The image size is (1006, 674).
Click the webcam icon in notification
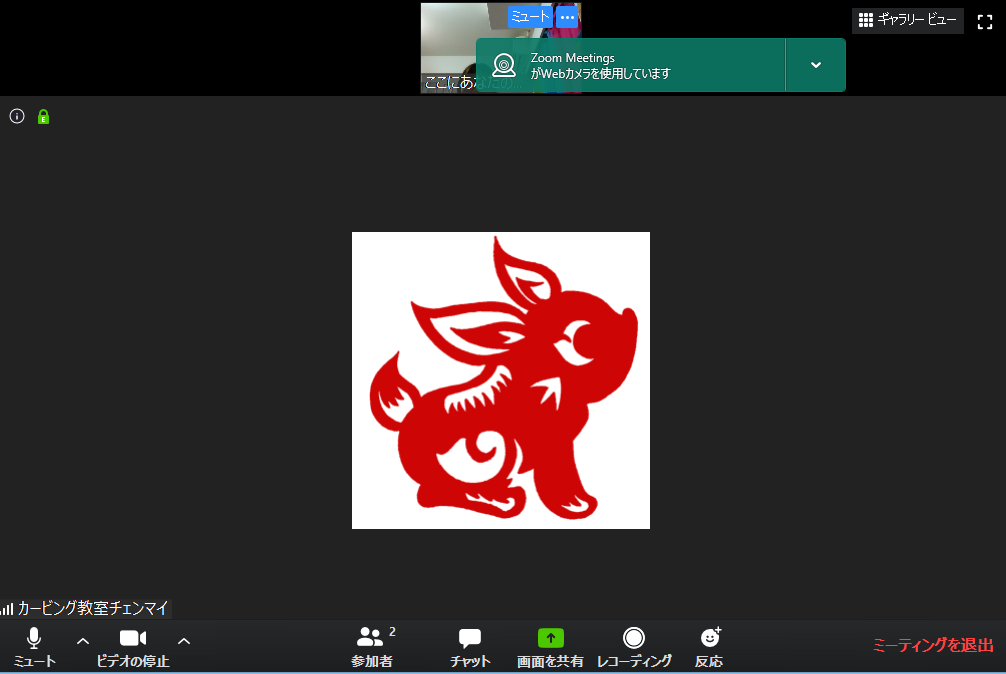click(x=504, y=65)
